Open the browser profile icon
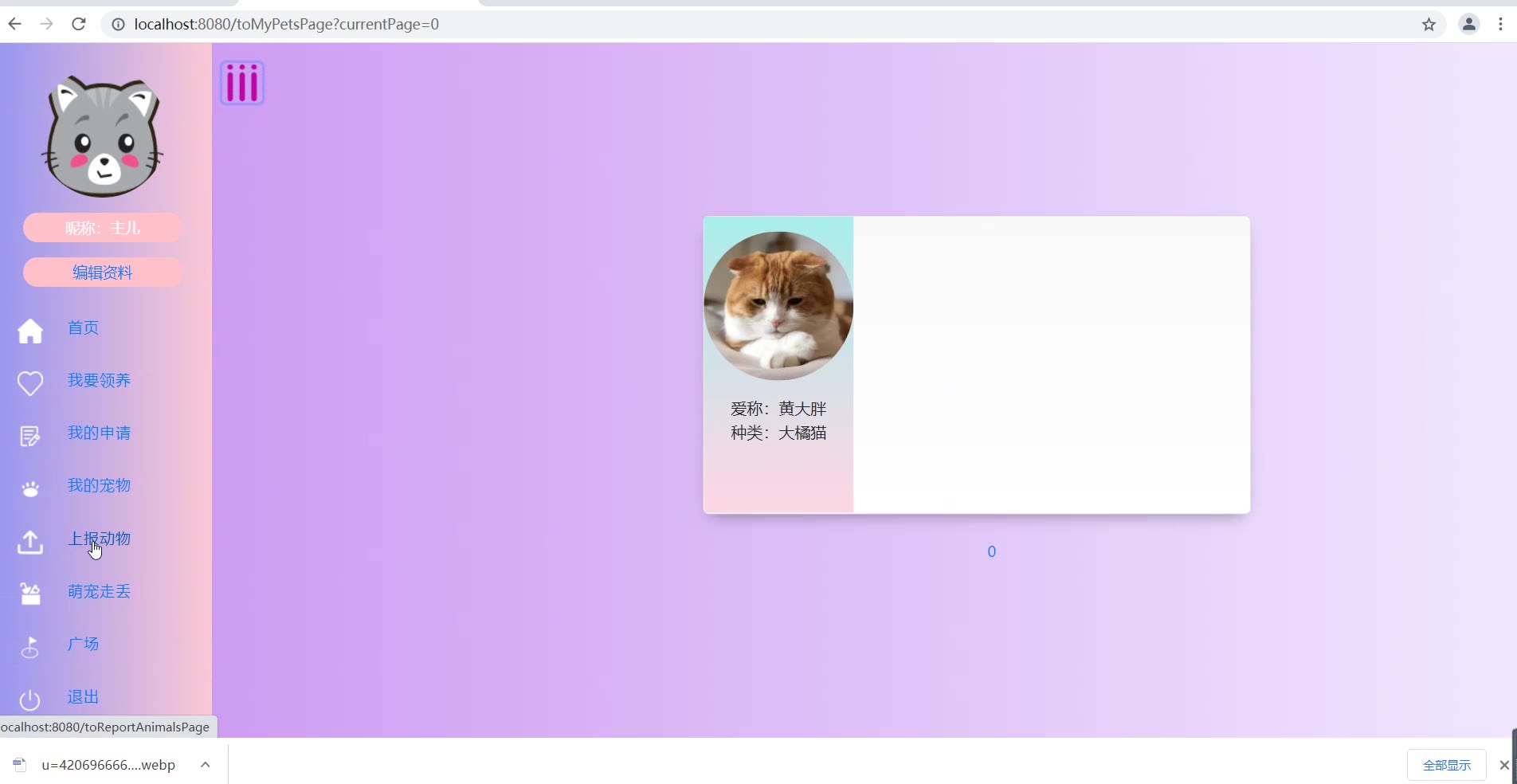 pos(1468,24)
